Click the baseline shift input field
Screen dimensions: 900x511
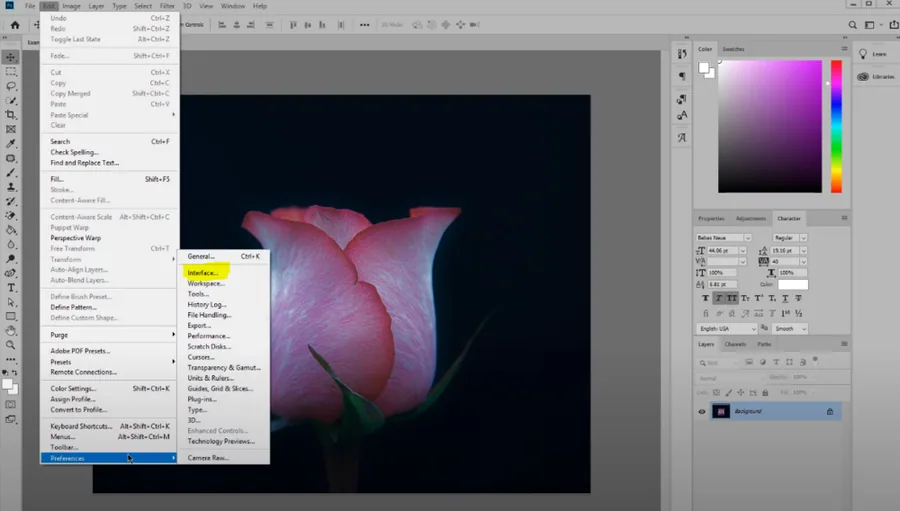(x=722, y=284)
